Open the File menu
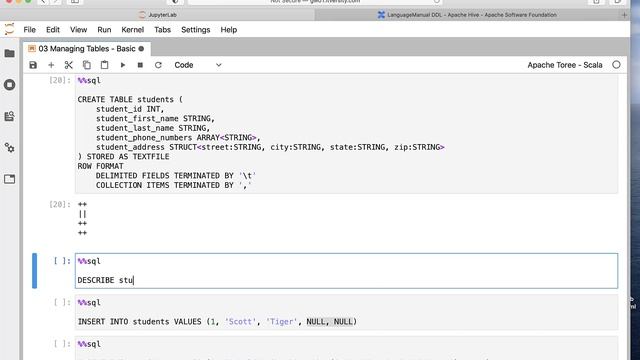This screenshot has height=360, width=640. point(29,30)
